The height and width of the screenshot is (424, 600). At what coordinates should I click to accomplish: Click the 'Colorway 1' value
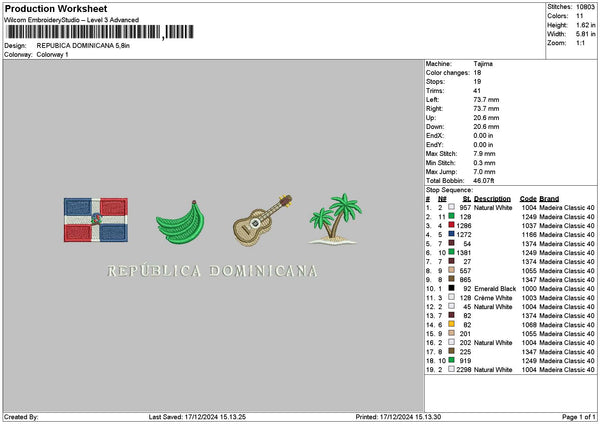coord(52,55)
